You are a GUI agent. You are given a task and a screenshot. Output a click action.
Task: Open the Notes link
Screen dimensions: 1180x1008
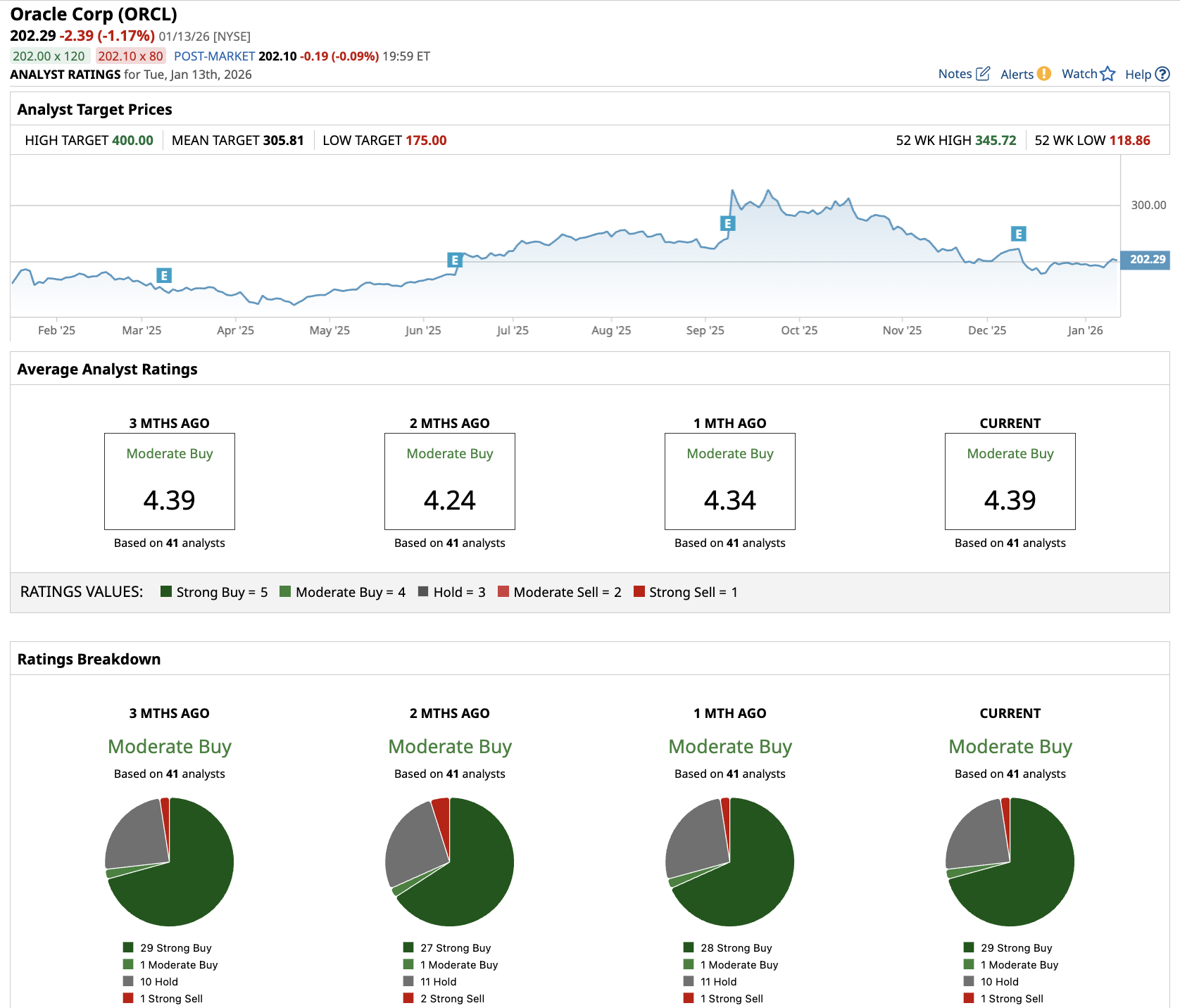coord(955,74)
